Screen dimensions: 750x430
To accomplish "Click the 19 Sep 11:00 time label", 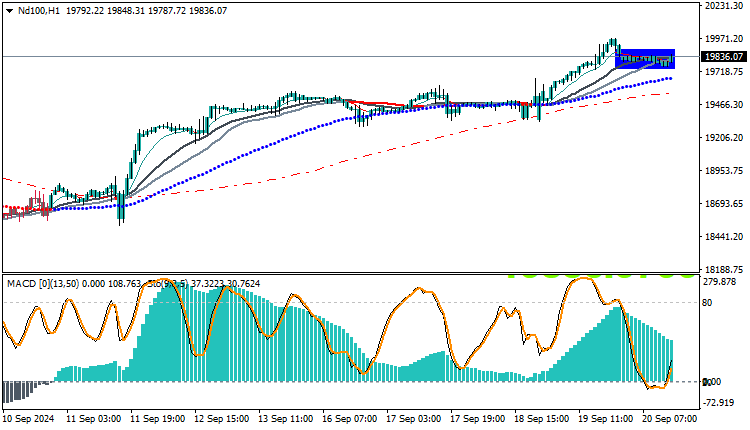I will [606, 419].
